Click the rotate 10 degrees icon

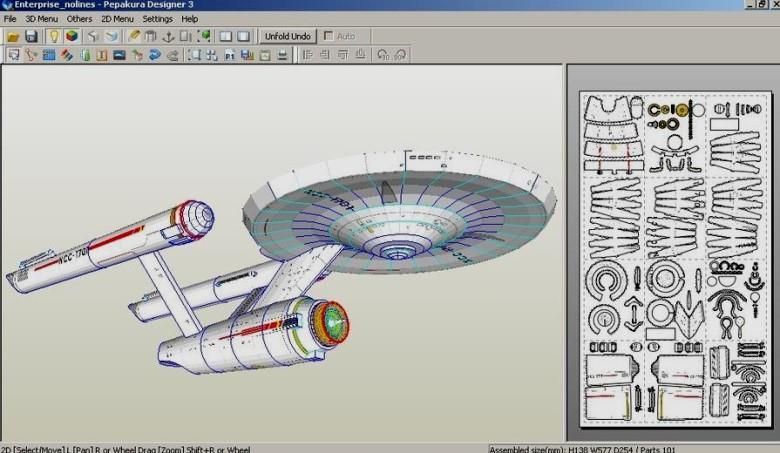coord(383,55)
